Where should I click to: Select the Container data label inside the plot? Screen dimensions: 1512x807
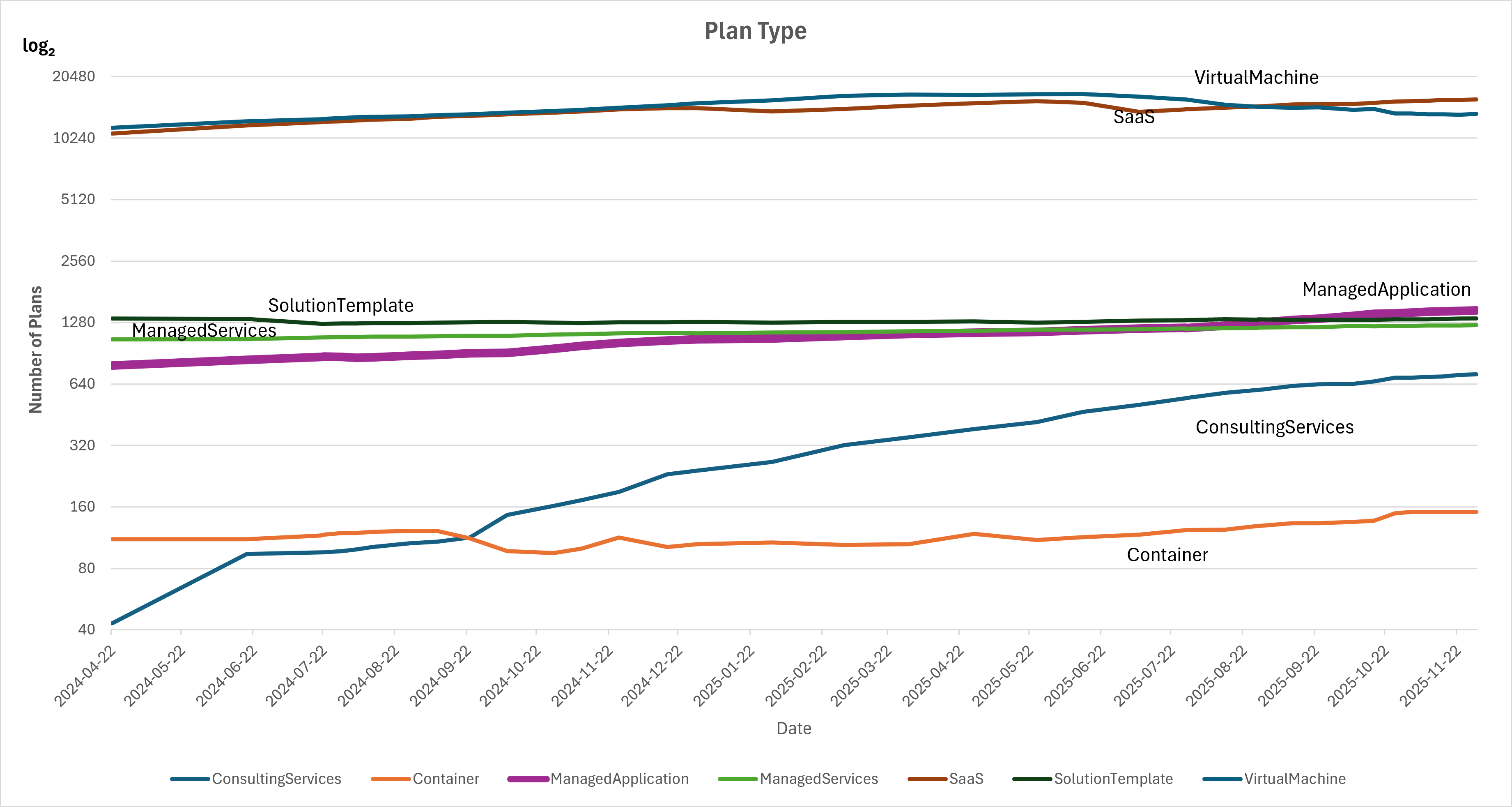coord(1167,555)
